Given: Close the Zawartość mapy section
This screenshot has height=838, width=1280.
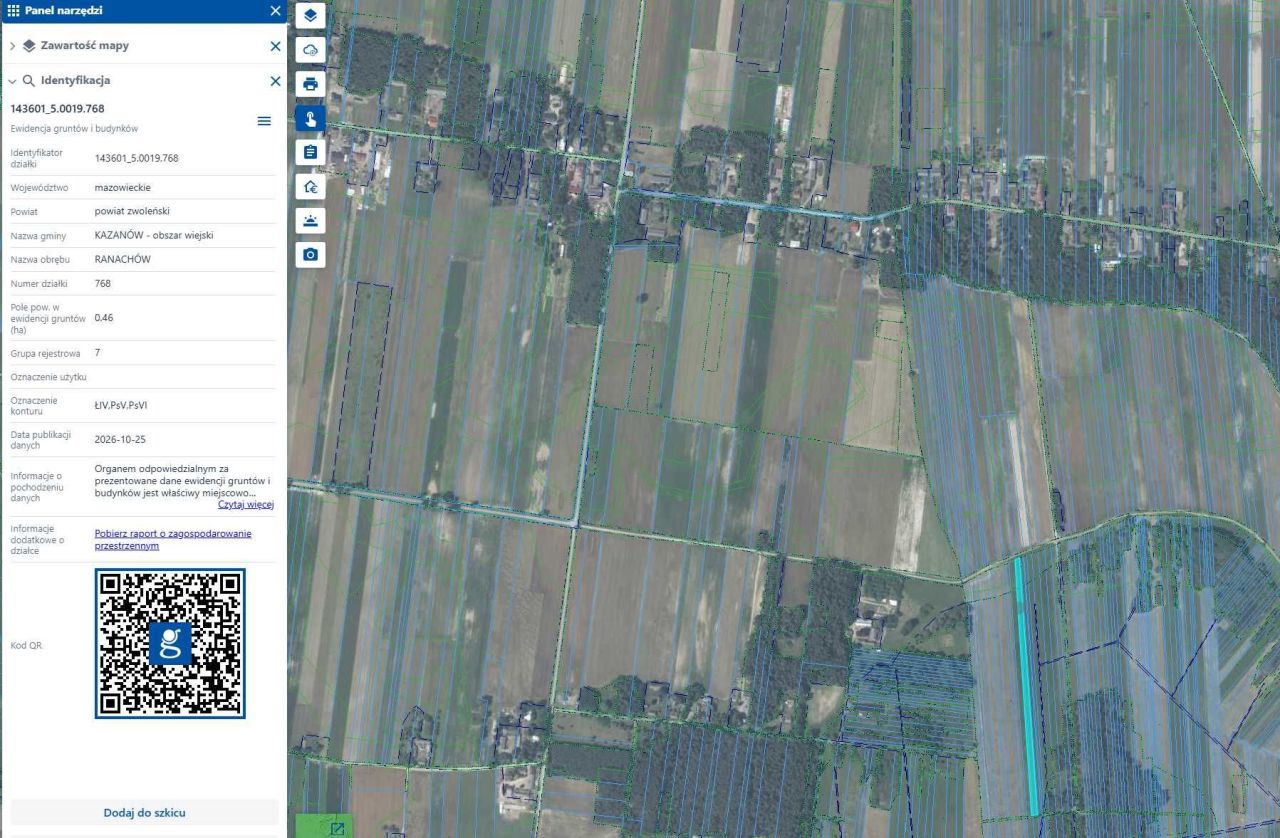Looking at the screenshot, I should click(x=275, y=46).
